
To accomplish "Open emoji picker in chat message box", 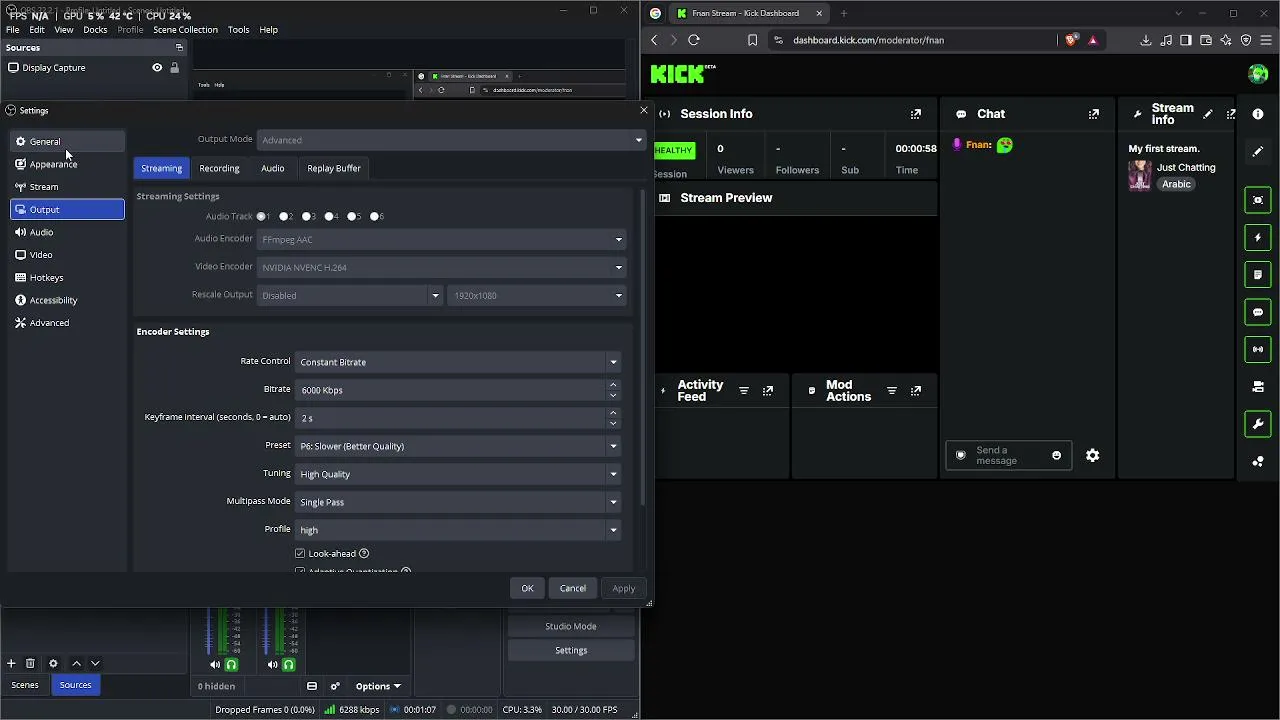I will point(1056,456).
